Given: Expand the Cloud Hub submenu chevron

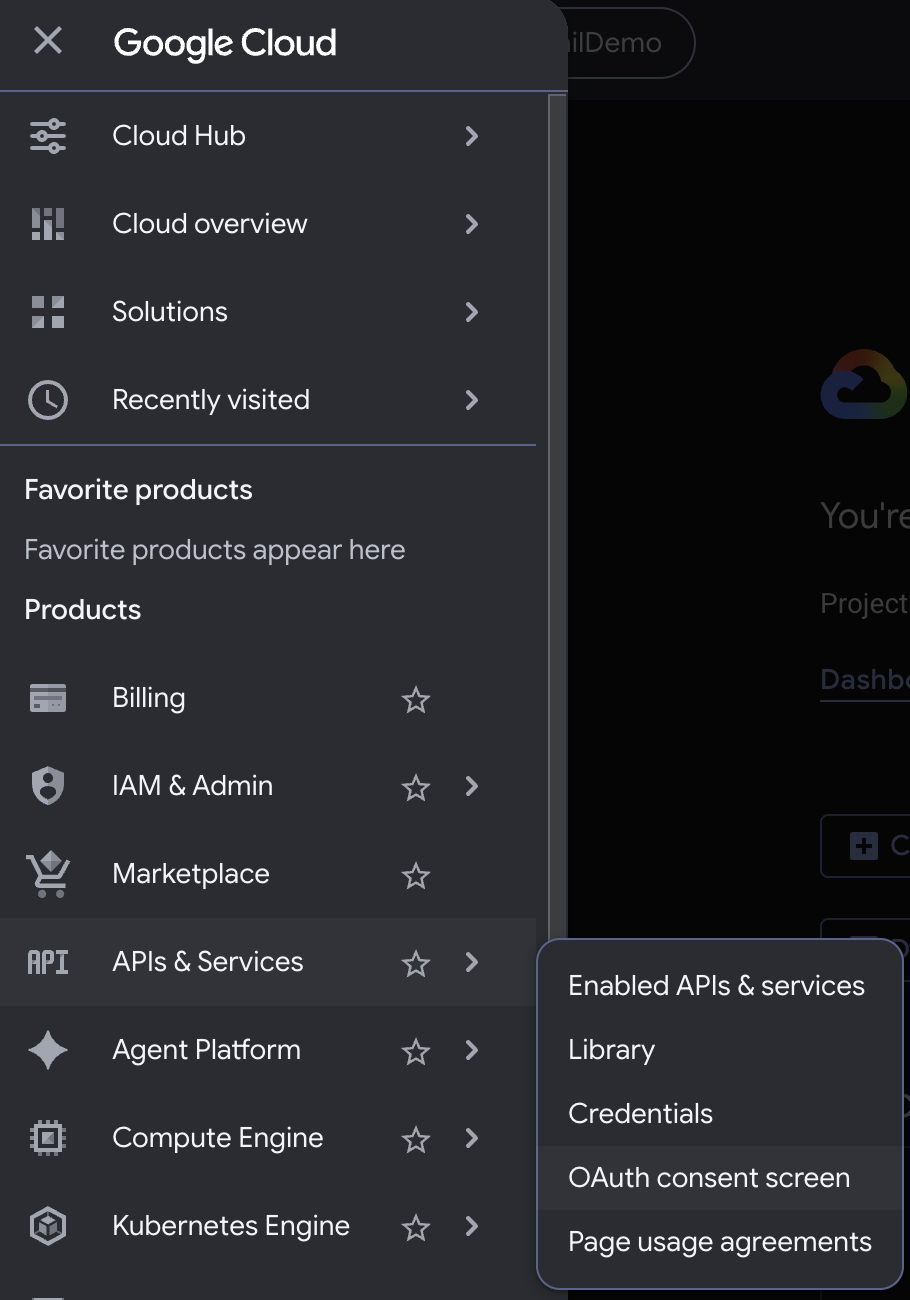Looking at the screenshot, I should point(472,136).
